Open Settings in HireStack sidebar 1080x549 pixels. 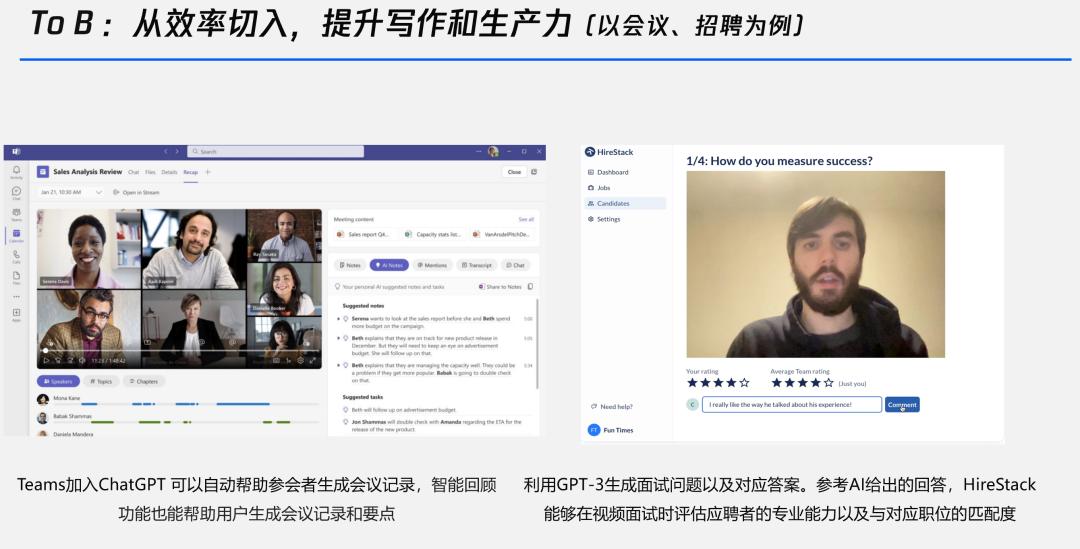tap(604, 219)
